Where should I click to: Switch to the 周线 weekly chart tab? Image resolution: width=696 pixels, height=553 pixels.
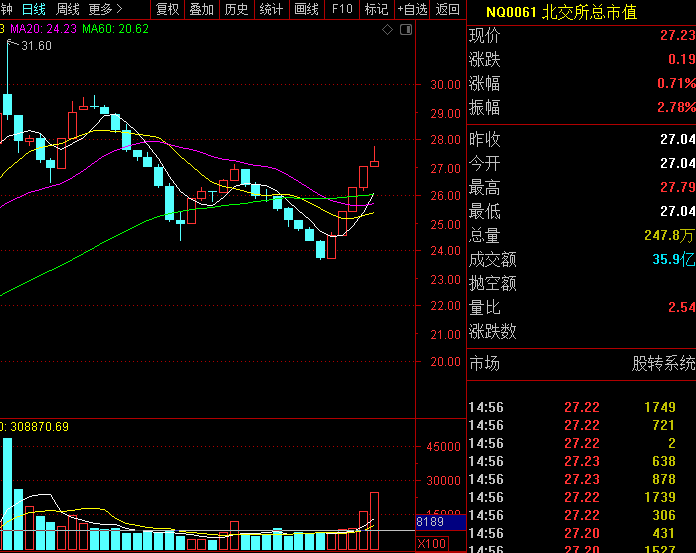pos(68,9)
